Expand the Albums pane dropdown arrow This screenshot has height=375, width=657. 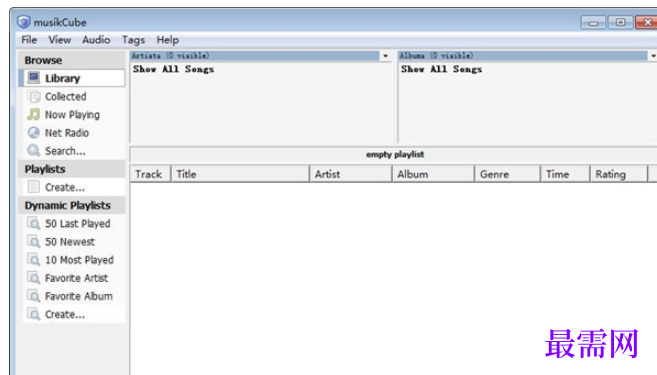tap(653, 56)
